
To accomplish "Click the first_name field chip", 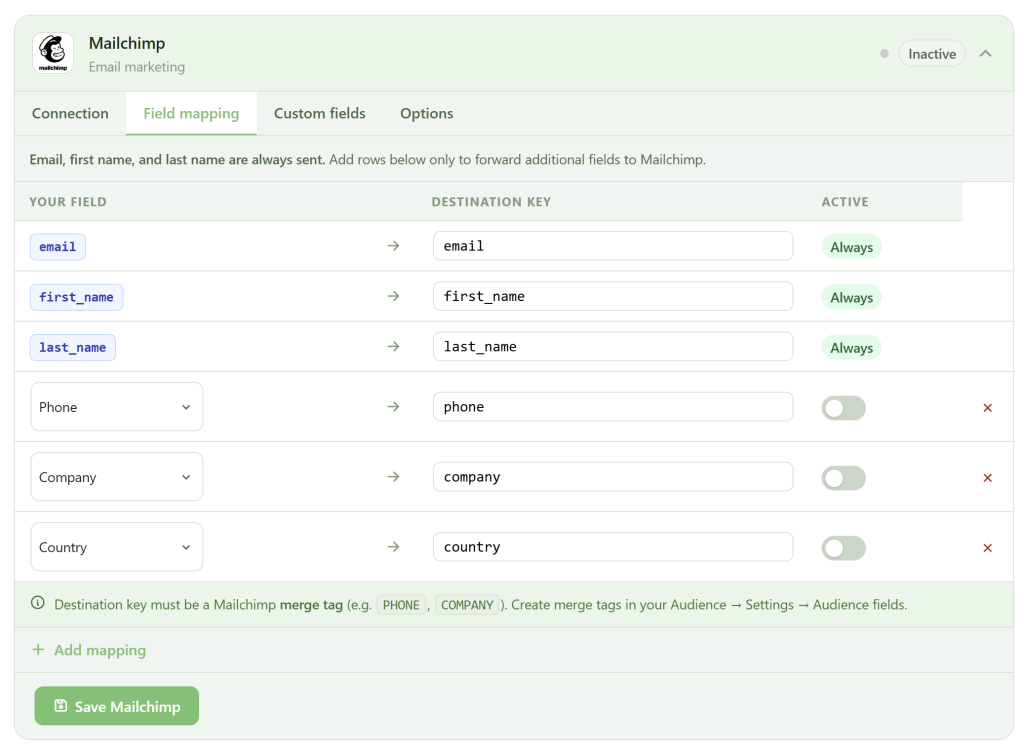I will tap(76, 297).
